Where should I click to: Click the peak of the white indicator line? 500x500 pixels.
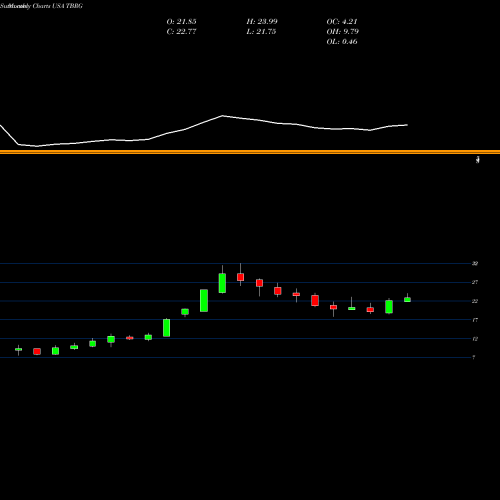pos(222,116)
